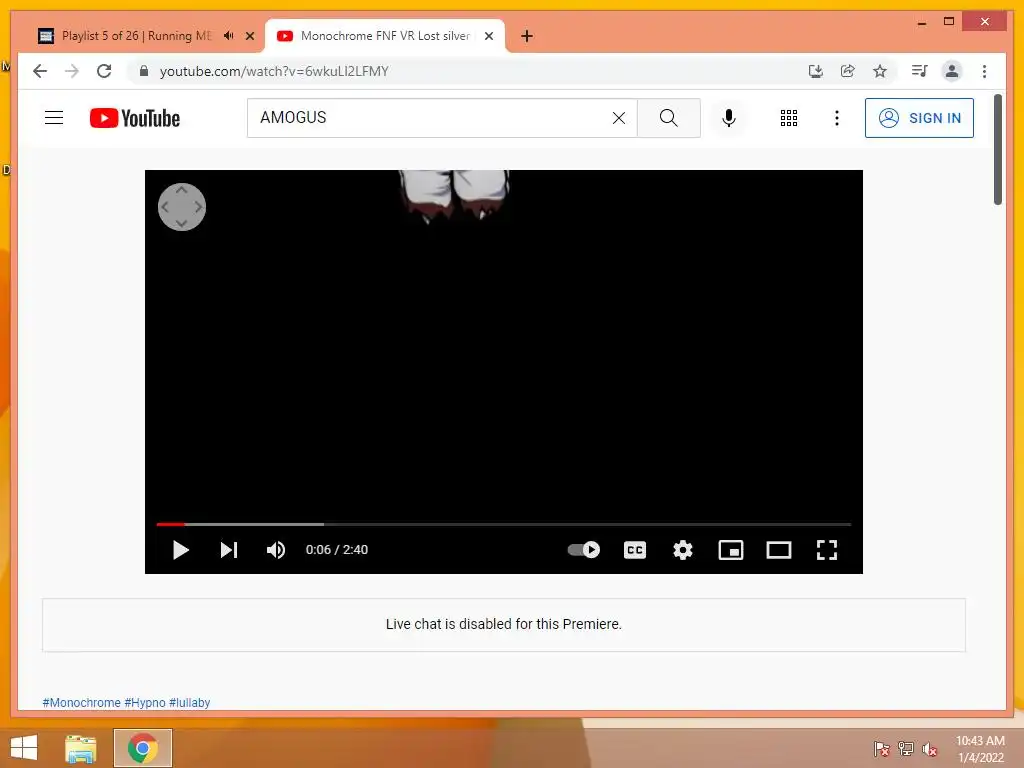
Task: Click the muted volume tray icon
Action: tap(930, 748)
